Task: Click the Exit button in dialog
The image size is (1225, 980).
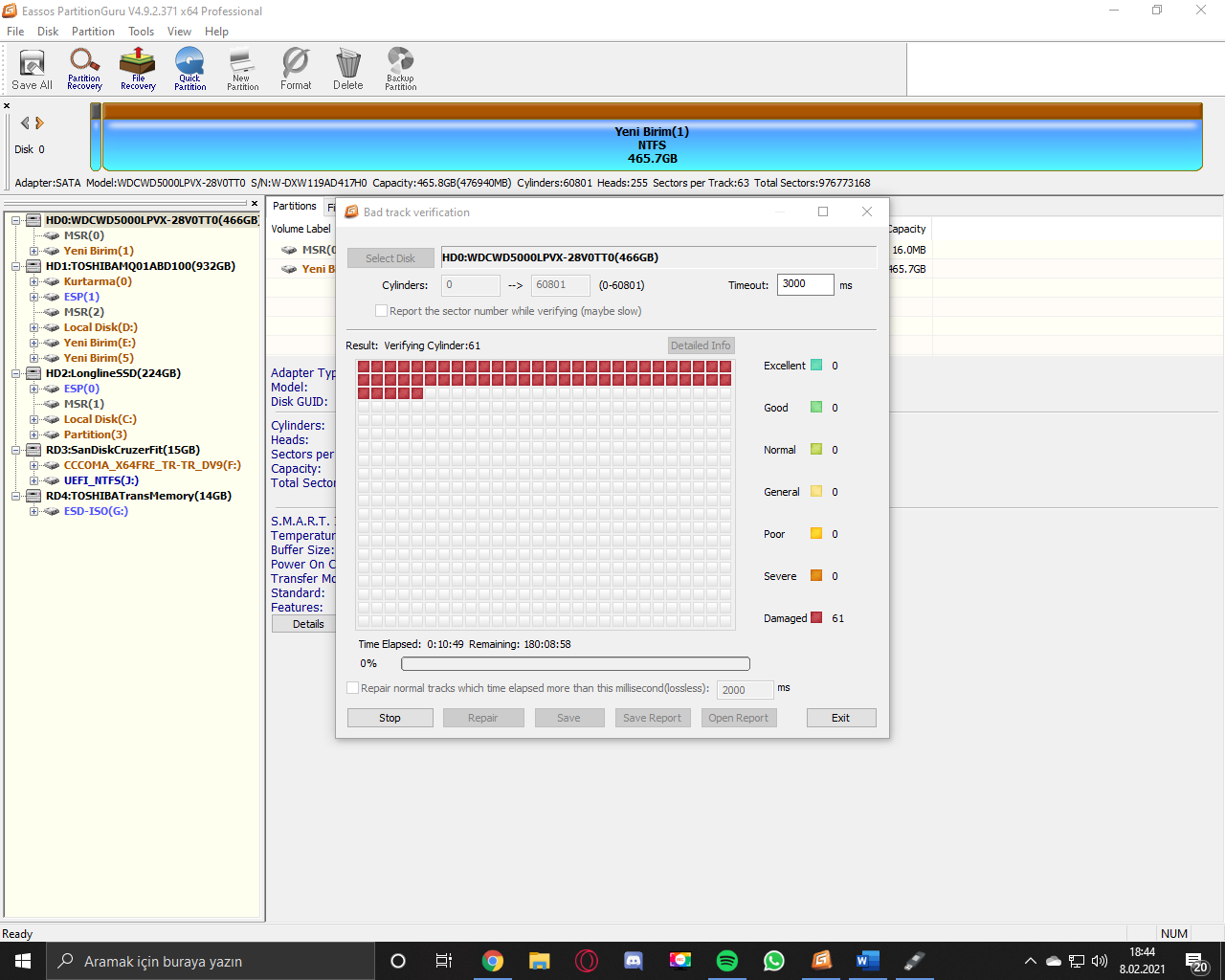Action: coord(840,718)
